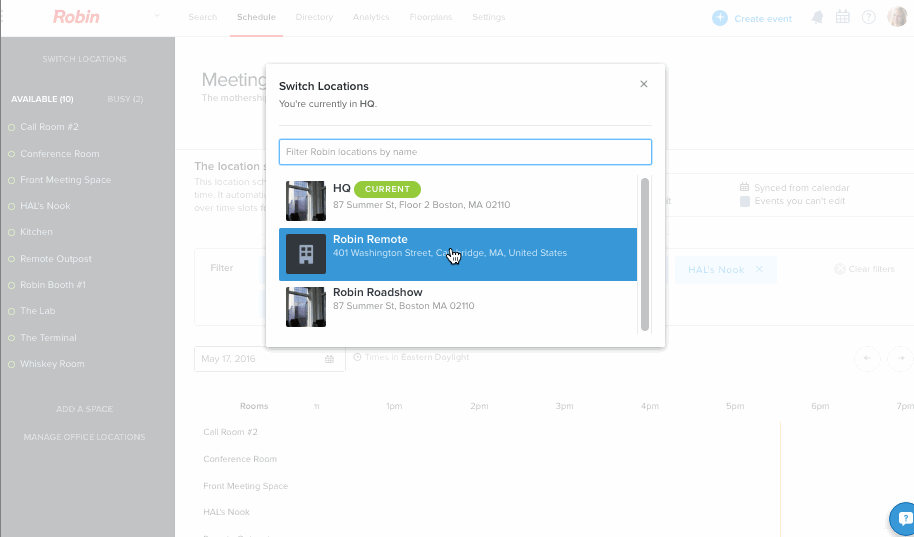Click Manage Office Locations
The width and height of the screenshot is (914, 537).
(x=85, y=437)
